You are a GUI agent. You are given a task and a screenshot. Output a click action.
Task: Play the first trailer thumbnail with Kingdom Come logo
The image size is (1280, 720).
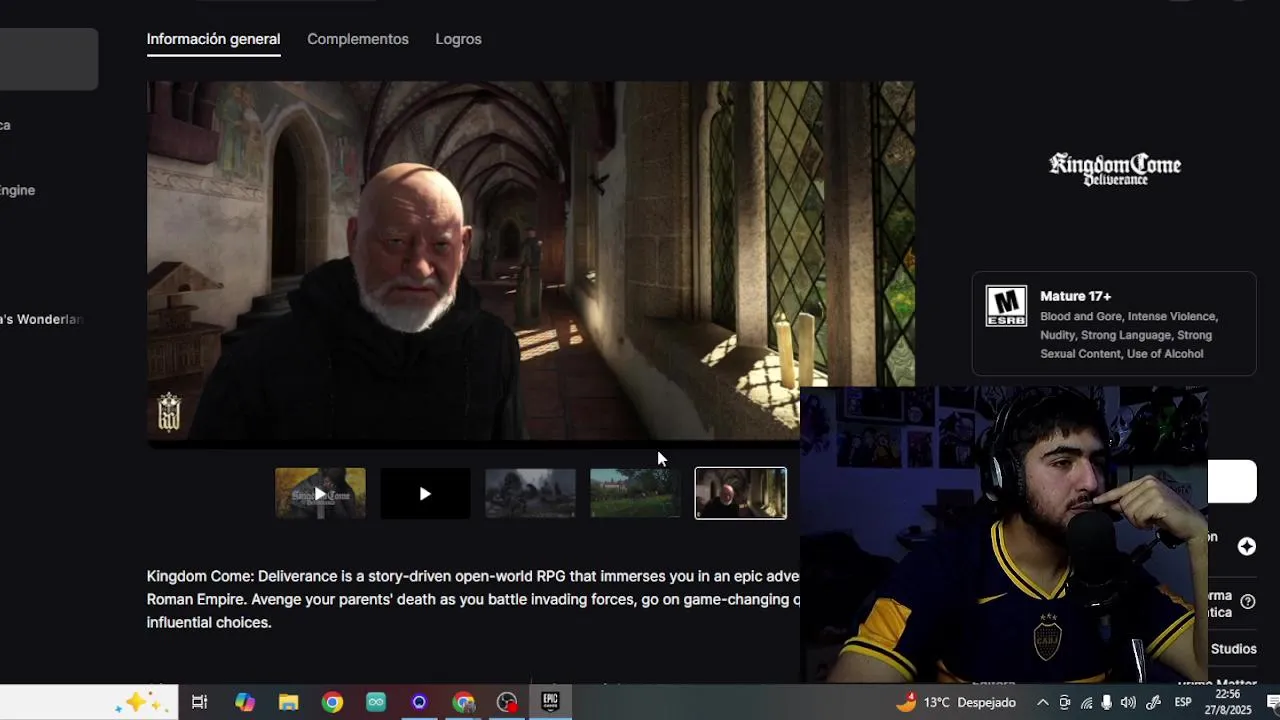tap(320, 493)
